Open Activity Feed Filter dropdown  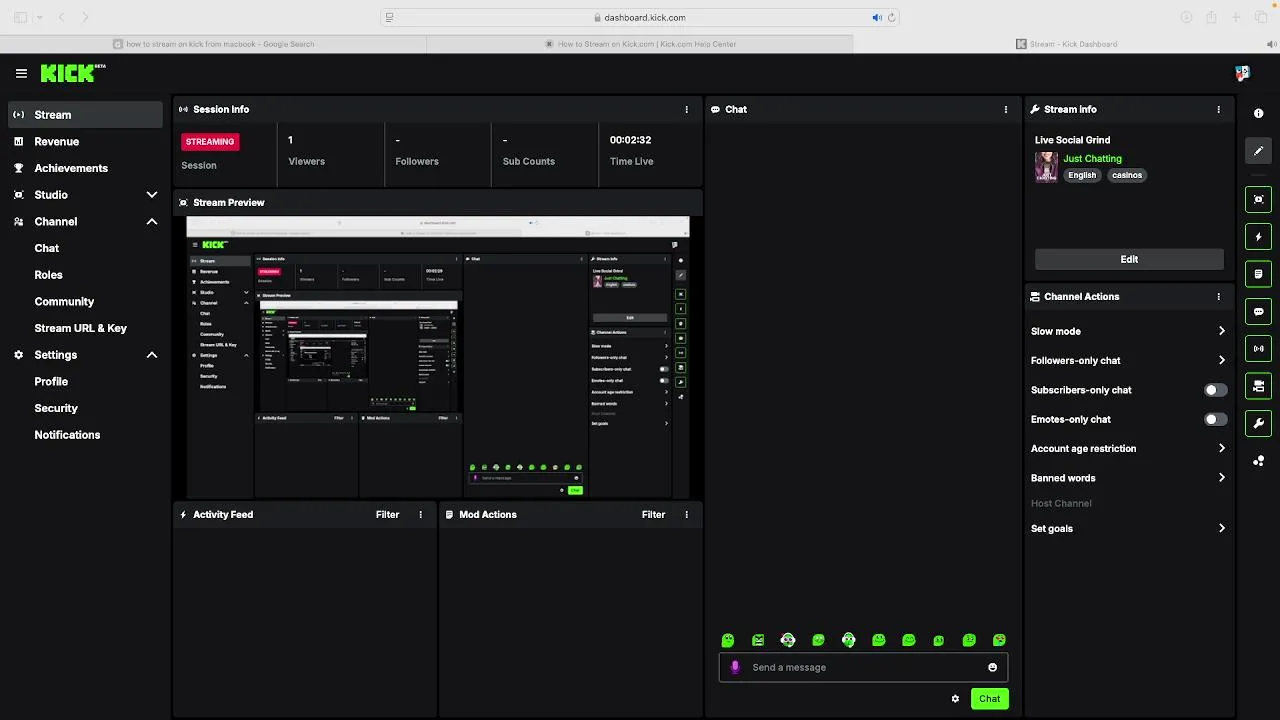387,515
